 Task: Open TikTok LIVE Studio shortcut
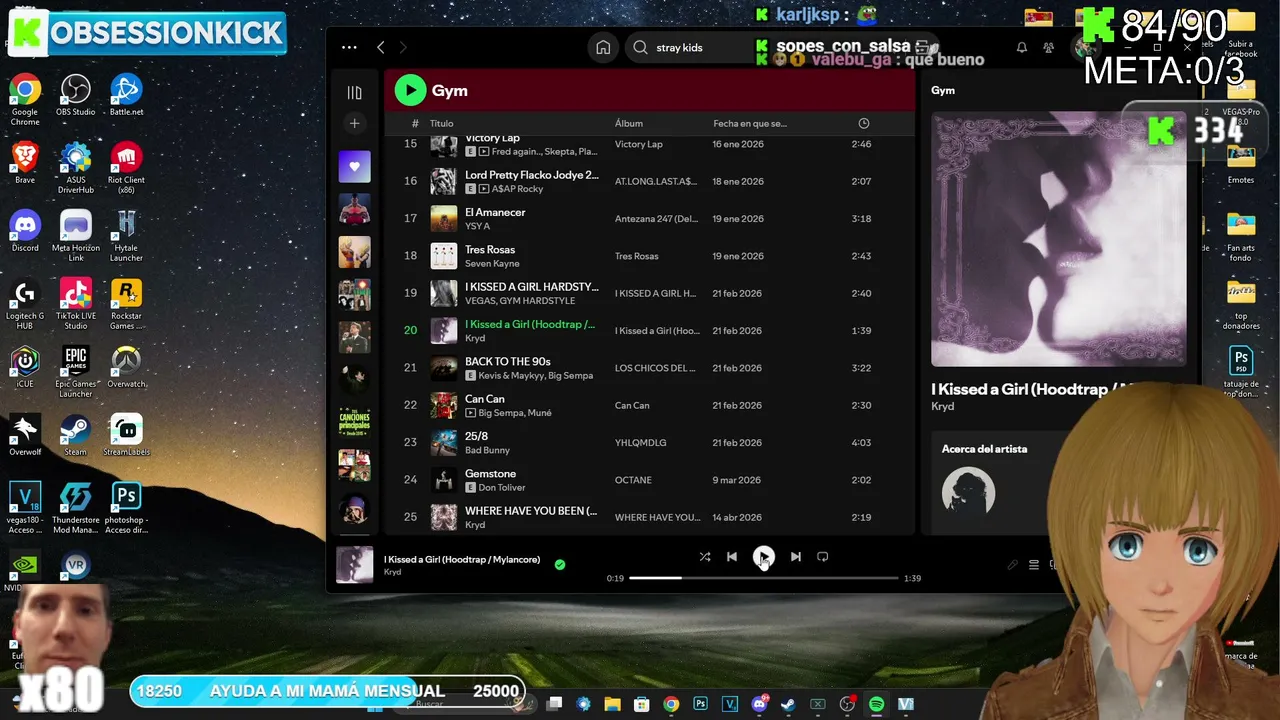[x=76, y=303]
